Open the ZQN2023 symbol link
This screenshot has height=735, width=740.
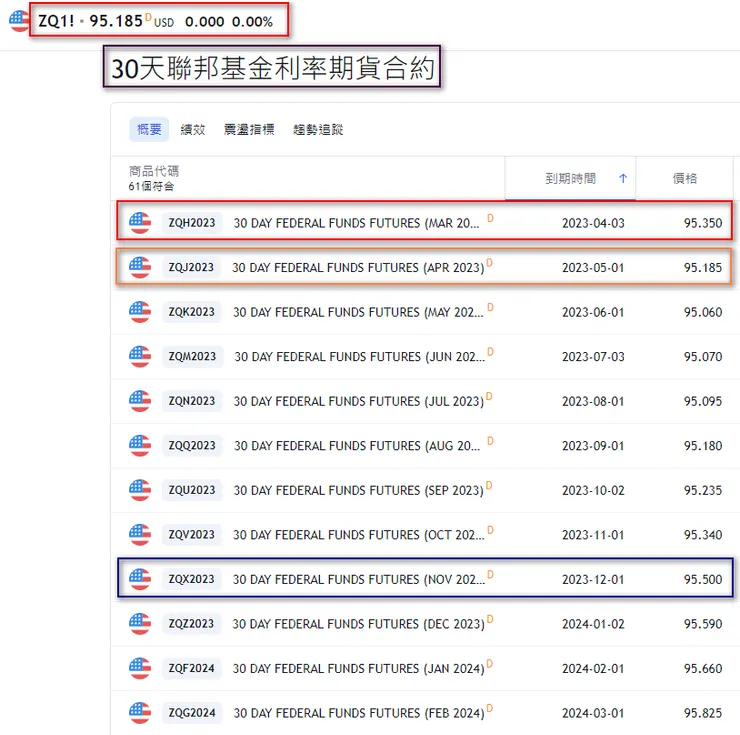pos(192,401)
